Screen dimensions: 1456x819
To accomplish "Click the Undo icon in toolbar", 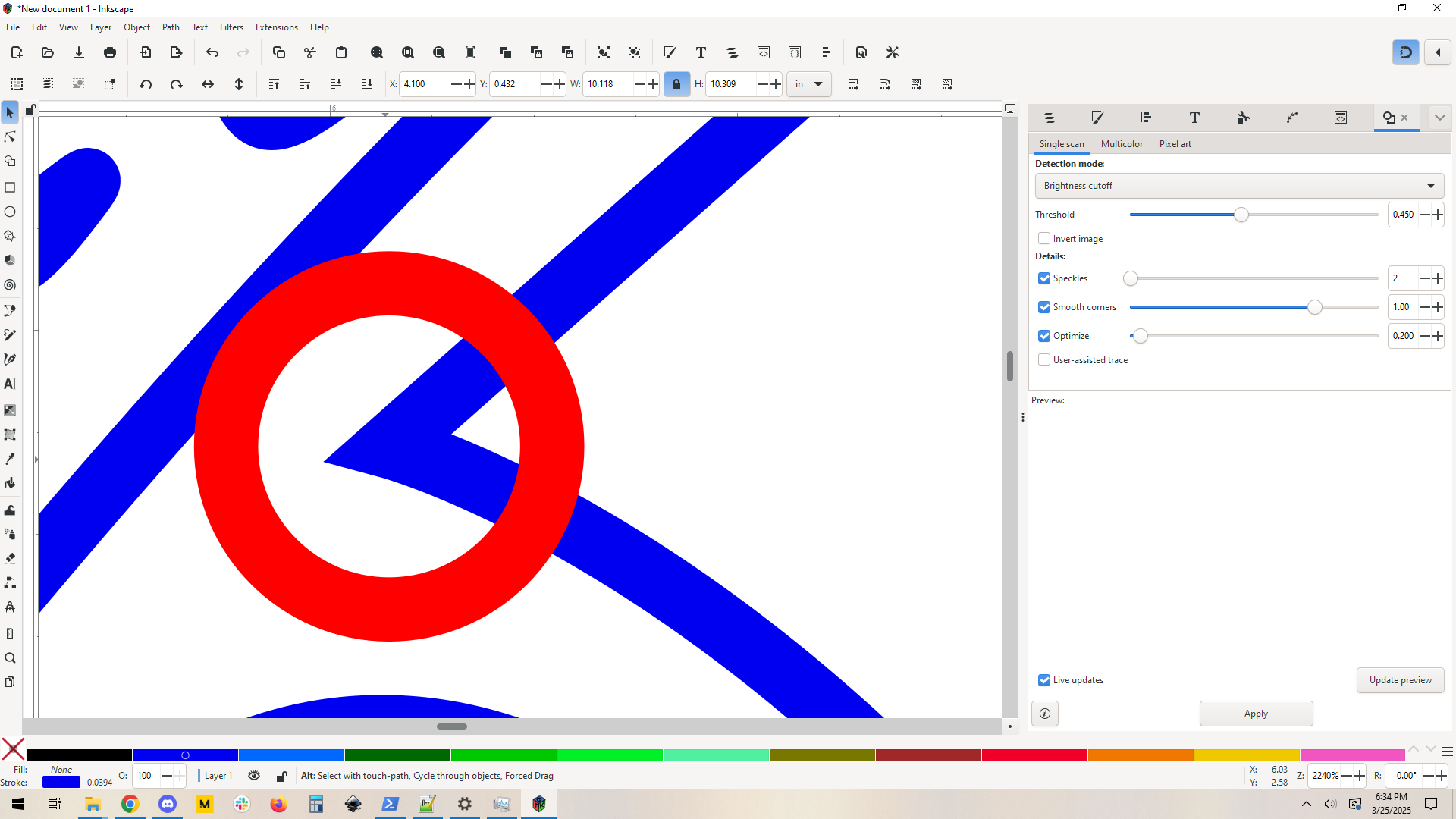I will point(212,52).
